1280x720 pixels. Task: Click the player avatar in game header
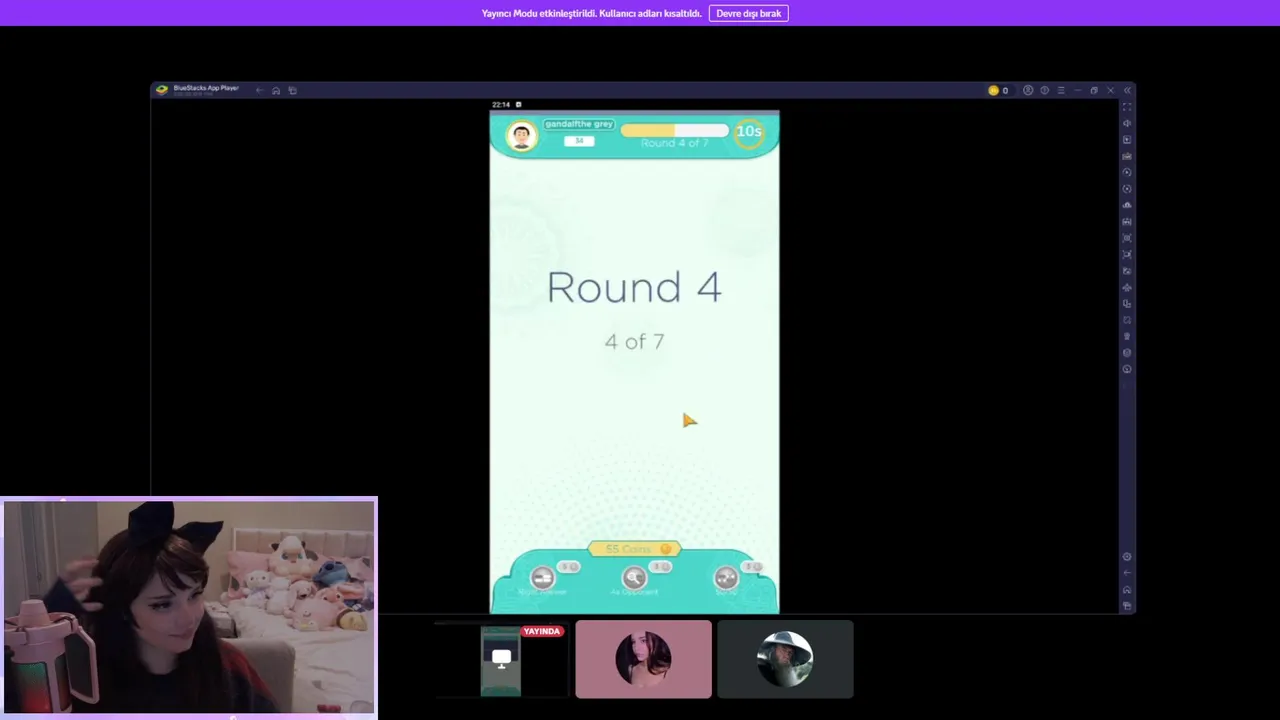pyautogui.click(x=521, y=136)
